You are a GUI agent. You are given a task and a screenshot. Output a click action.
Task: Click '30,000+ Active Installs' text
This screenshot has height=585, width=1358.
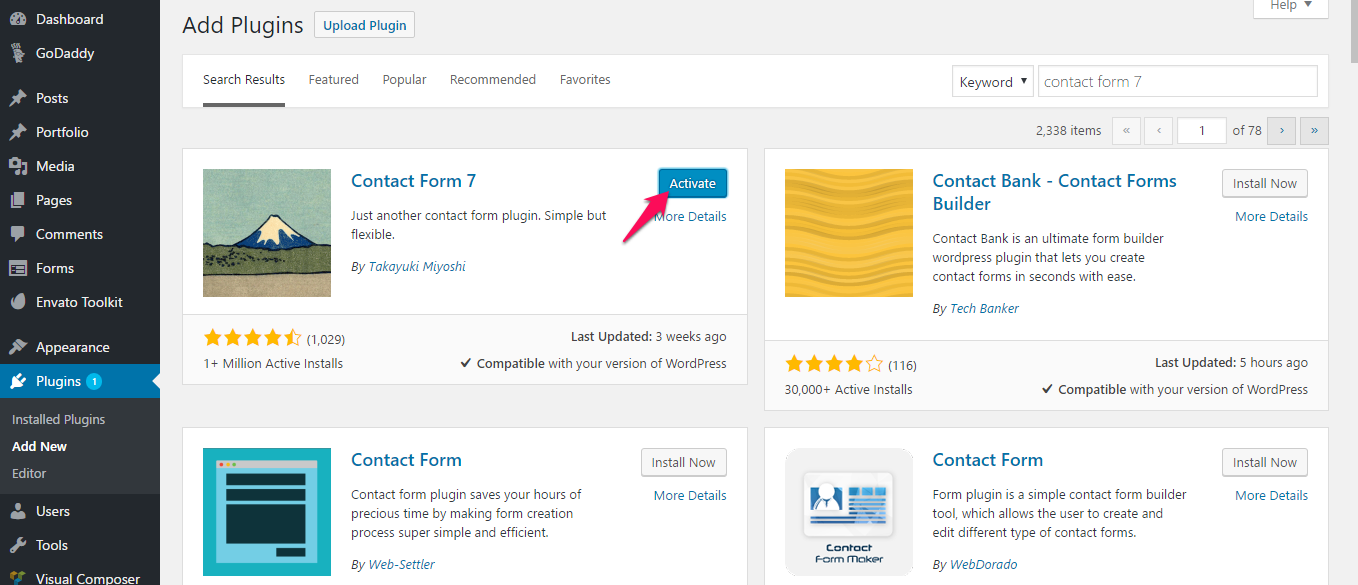coord(849,389)
